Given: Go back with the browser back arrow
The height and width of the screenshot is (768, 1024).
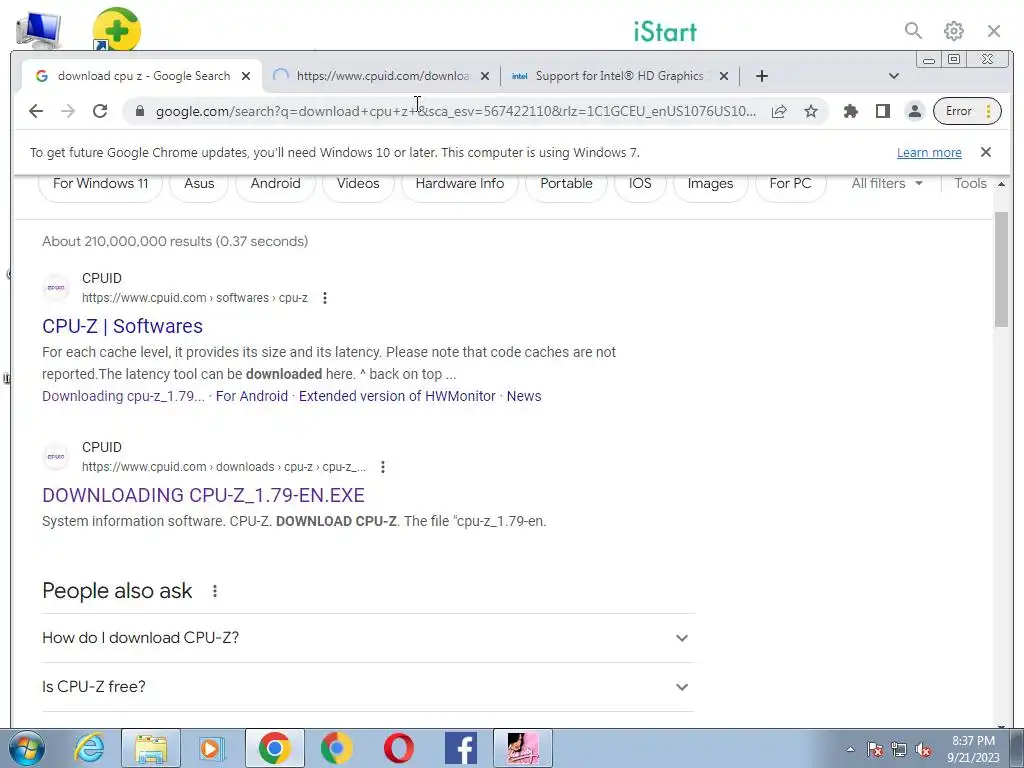Looking at the screenshot, I should pos(36,111).
